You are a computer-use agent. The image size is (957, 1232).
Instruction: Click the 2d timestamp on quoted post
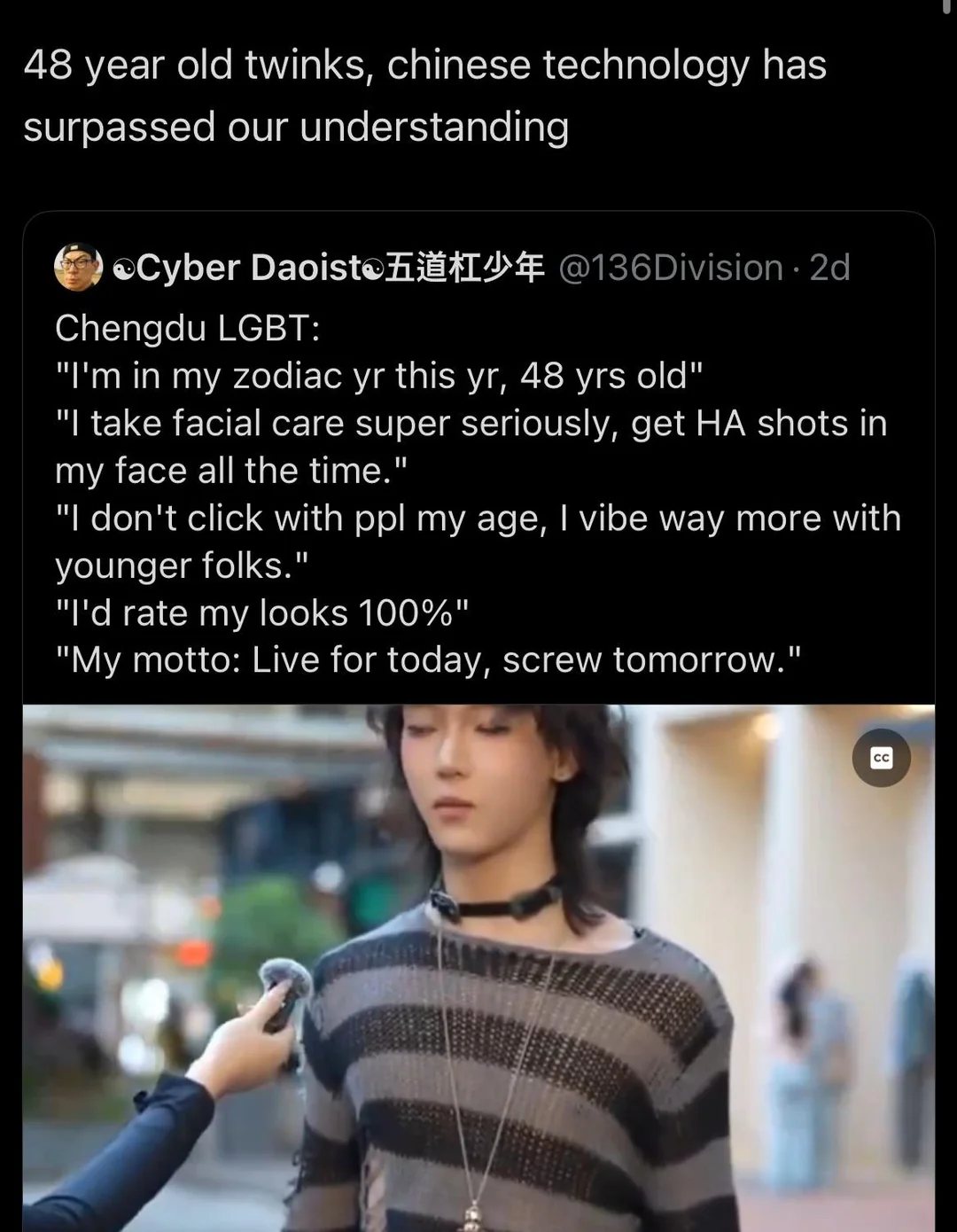[x=830, y=268]
